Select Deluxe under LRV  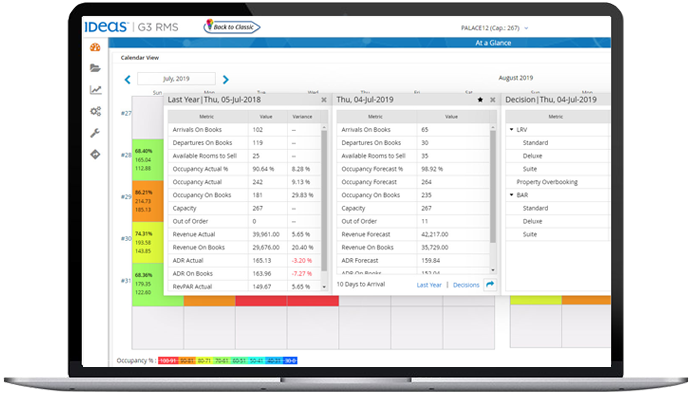(x=533, y=156)
